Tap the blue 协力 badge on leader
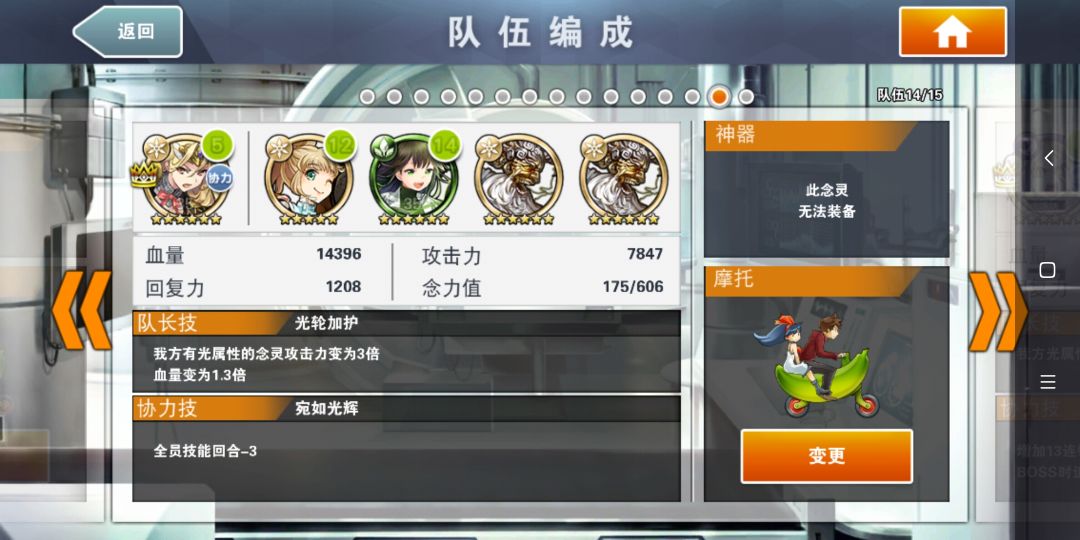Screen dimensions: 1080x540 (220, 176)
